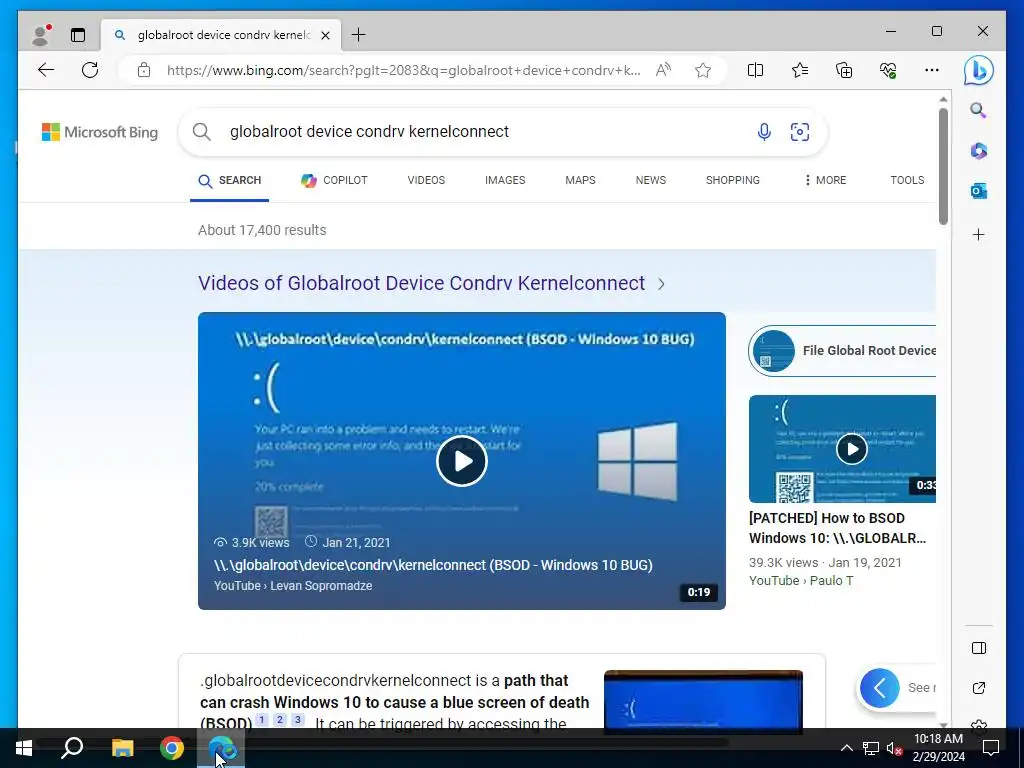Open a new tab with plus button
Viewport: 1024px width, 768px height.
359,35
